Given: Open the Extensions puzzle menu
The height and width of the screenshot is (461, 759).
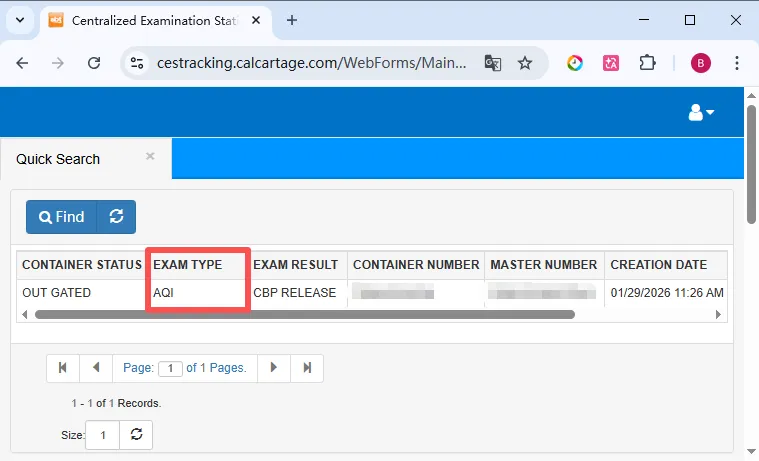Looking at the screenshot, I should click(647, 63).
